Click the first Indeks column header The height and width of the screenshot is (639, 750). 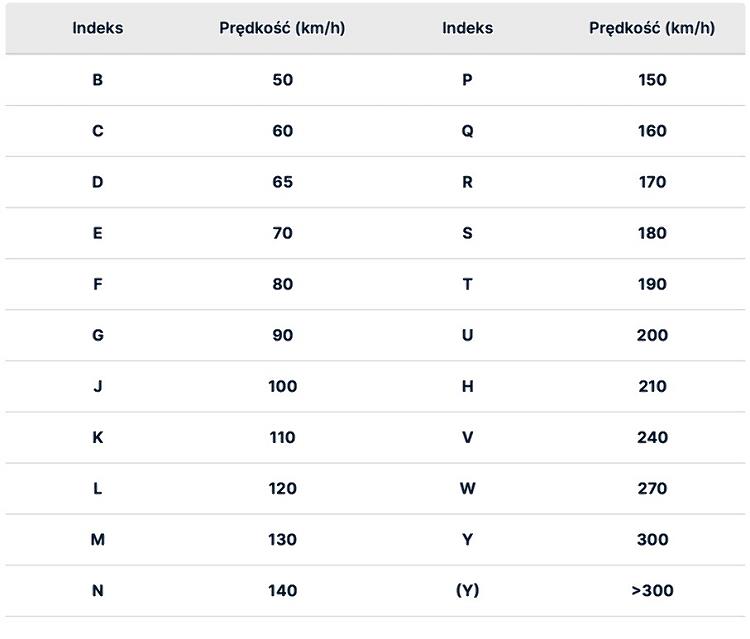click(97, 28)
